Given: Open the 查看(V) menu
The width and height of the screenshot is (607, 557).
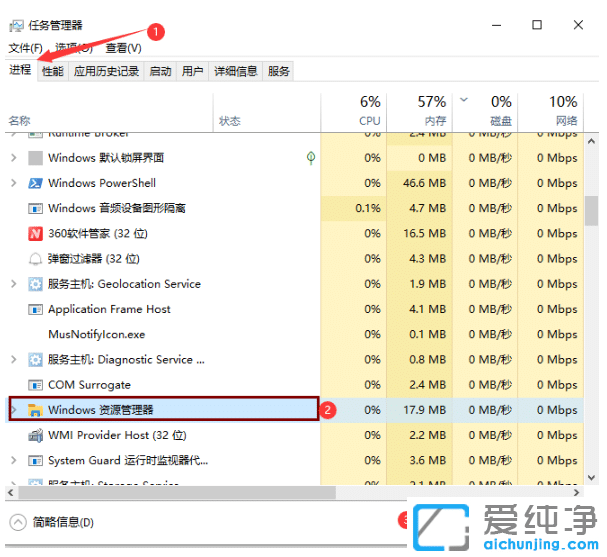Looking at the screenshot, I should [123, 48].
